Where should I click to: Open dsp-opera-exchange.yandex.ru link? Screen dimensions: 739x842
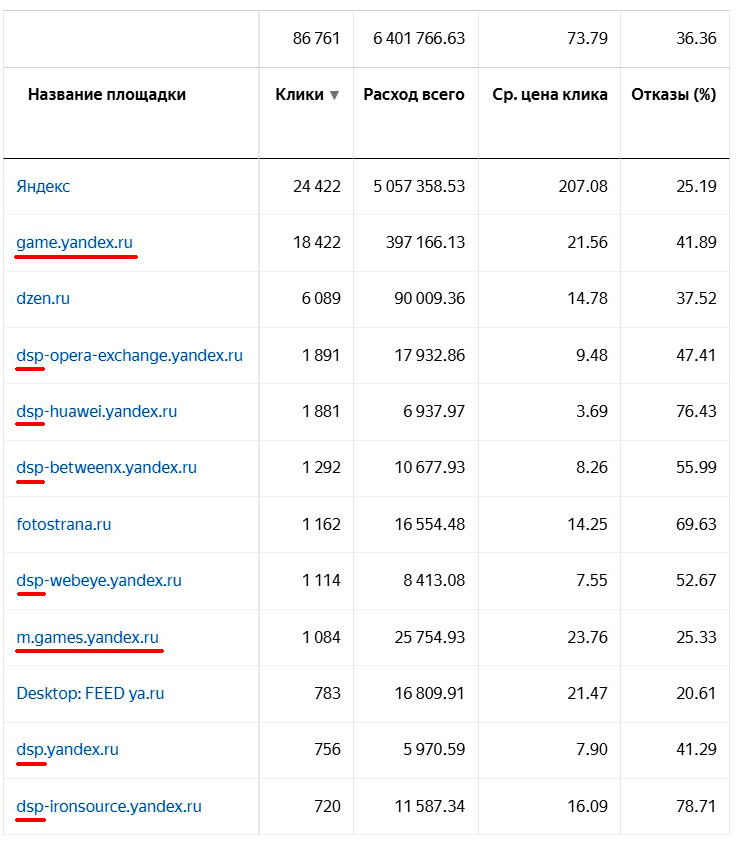(129, 355)
